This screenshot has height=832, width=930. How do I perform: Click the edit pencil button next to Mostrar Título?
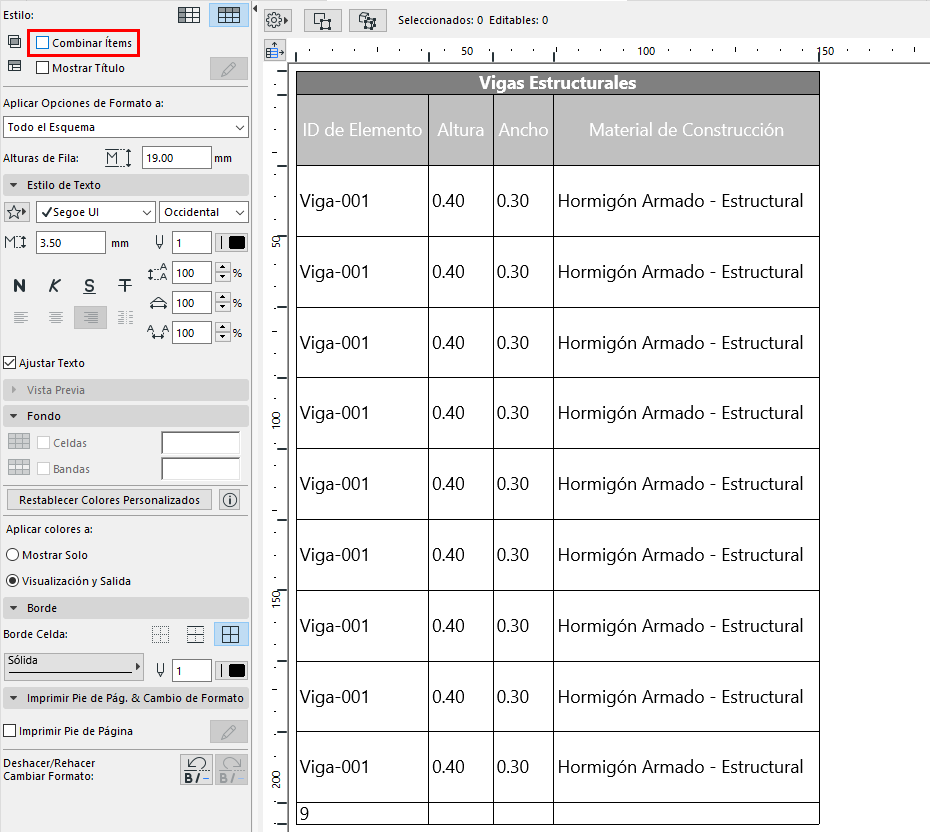tap(228, 69)
